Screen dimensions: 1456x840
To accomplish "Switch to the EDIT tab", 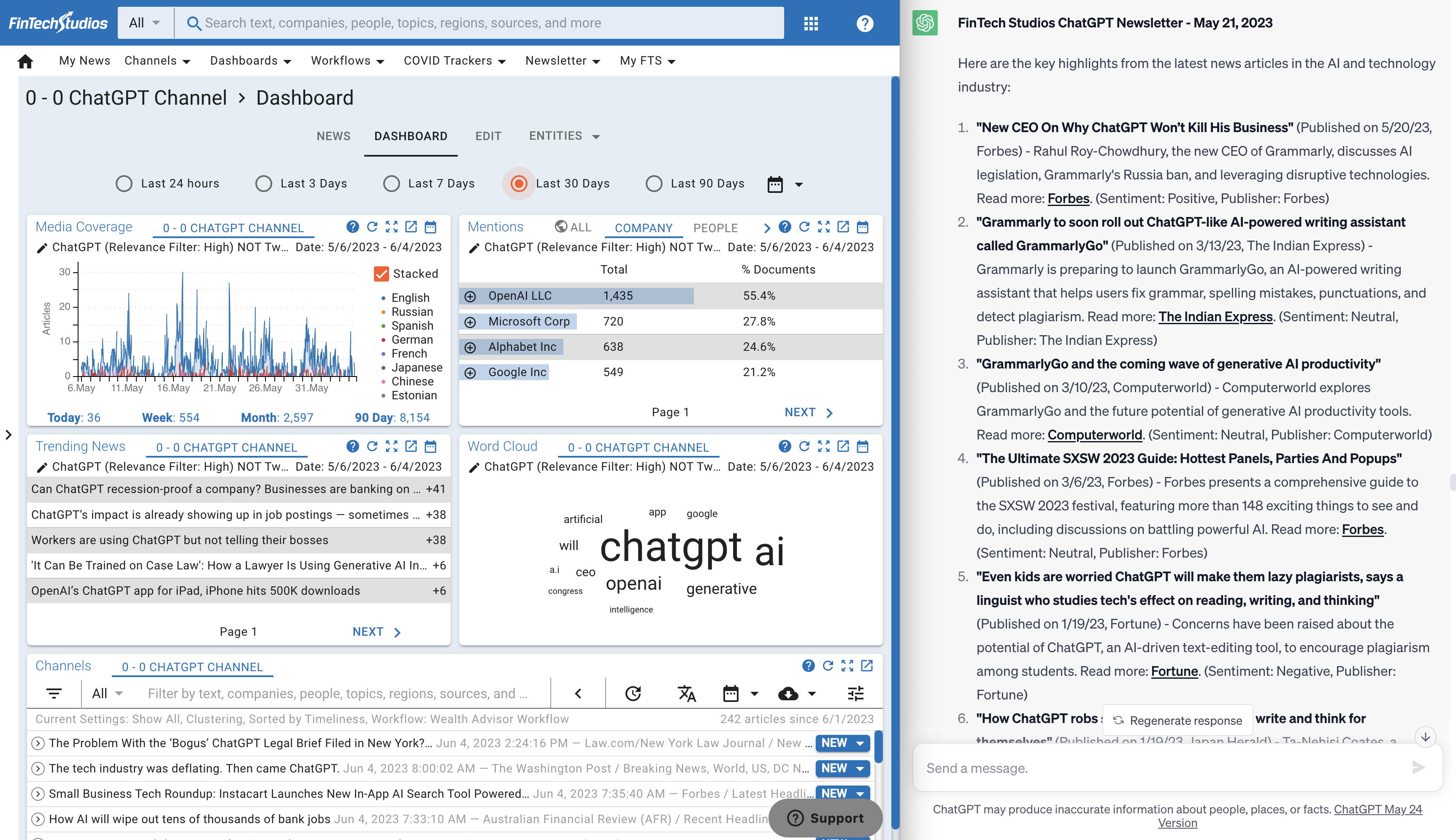I will pyautogui.click(x=488, y=136).
